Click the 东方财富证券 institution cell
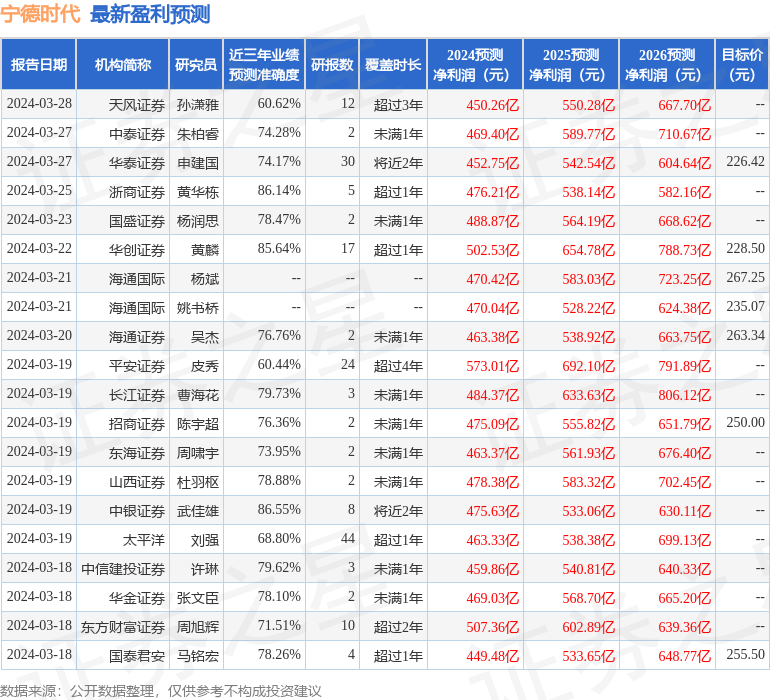 [x=123, y=627]
